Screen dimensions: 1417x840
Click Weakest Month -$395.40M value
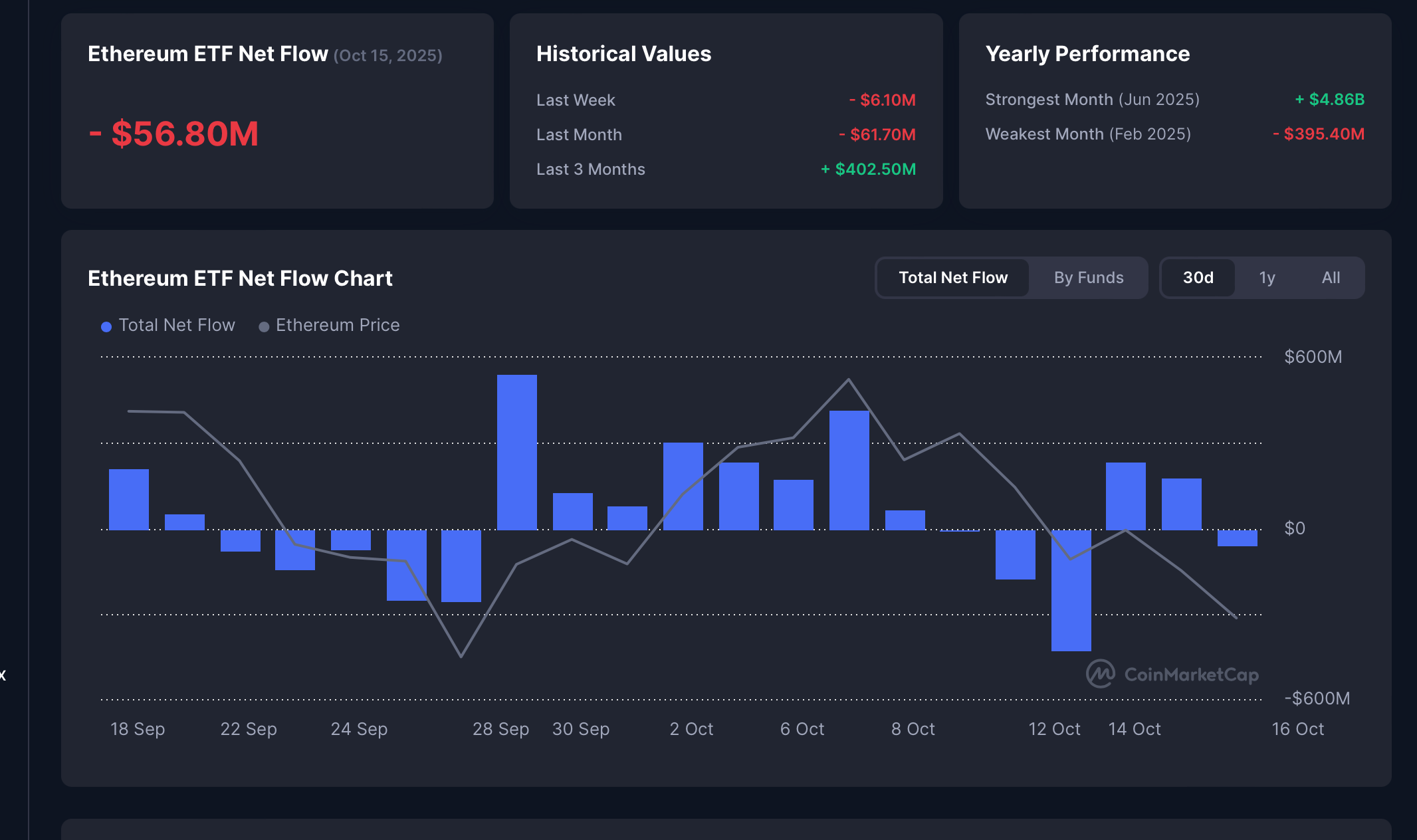(1318, 134)
